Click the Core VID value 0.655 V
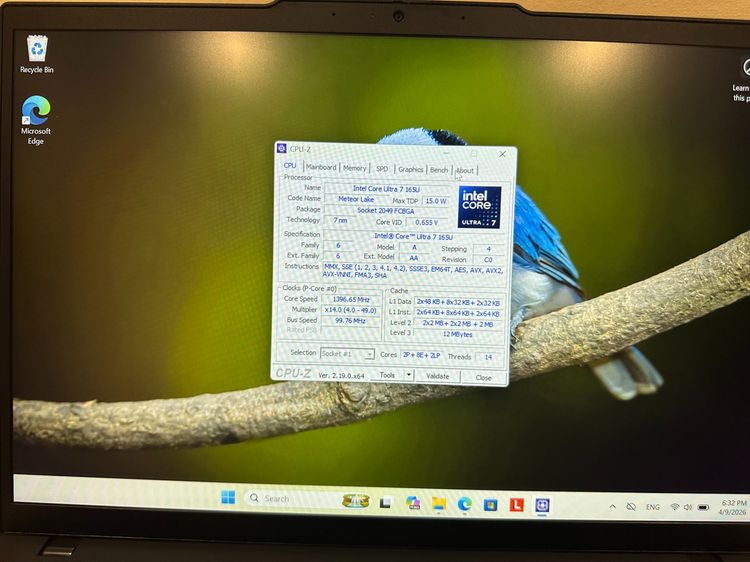Viewport: 750px width, 562px height. pyautogui.click(x=427, y=222)
